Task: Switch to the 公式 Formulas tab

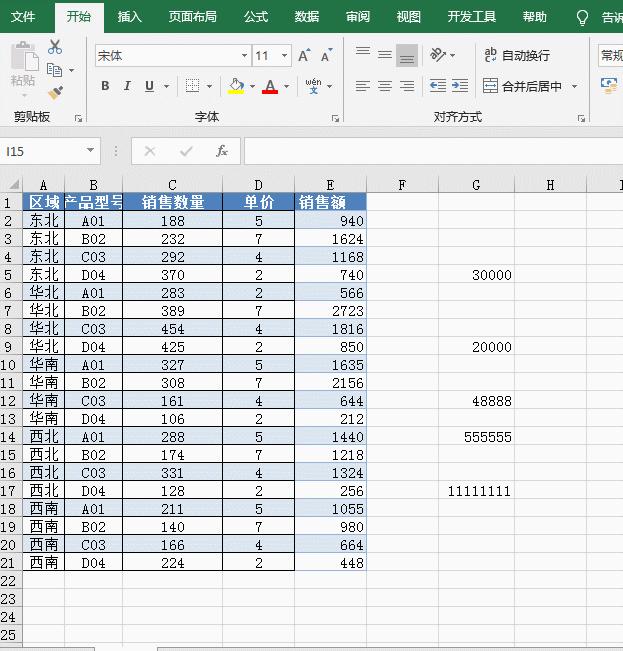Action: [x=256, y=17]
